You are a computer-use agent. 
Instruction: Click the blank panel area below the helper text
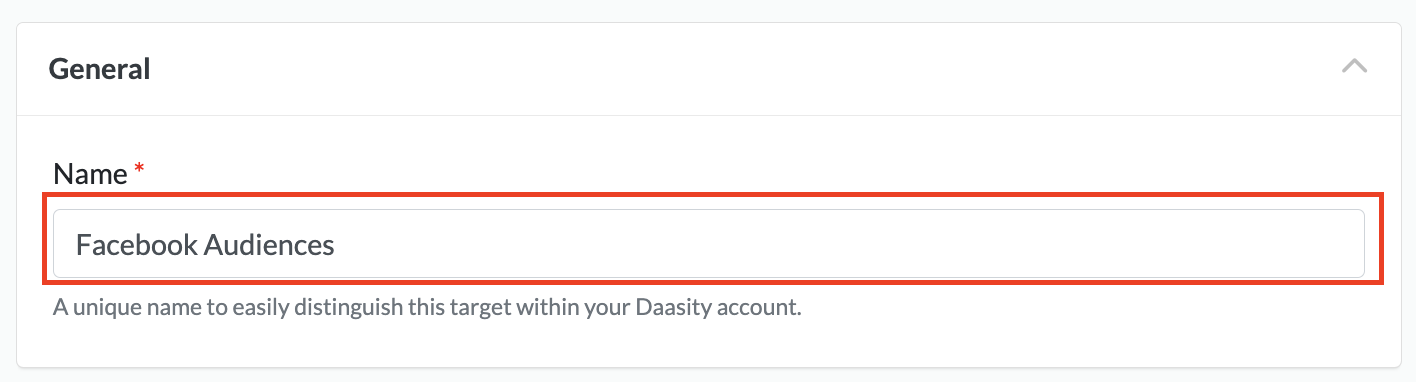point(708,345)
